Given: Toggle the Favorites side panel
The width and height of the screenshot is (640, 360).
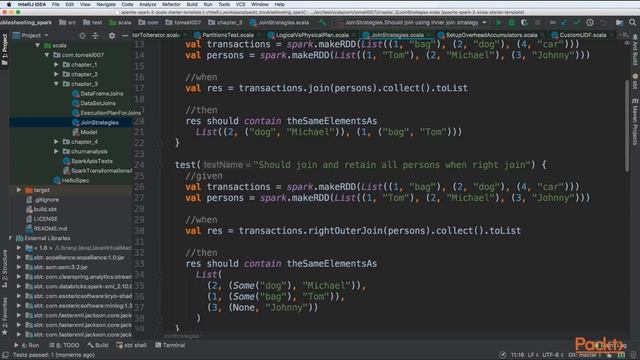Looking at the screenshot, I should tap(4, 317).
